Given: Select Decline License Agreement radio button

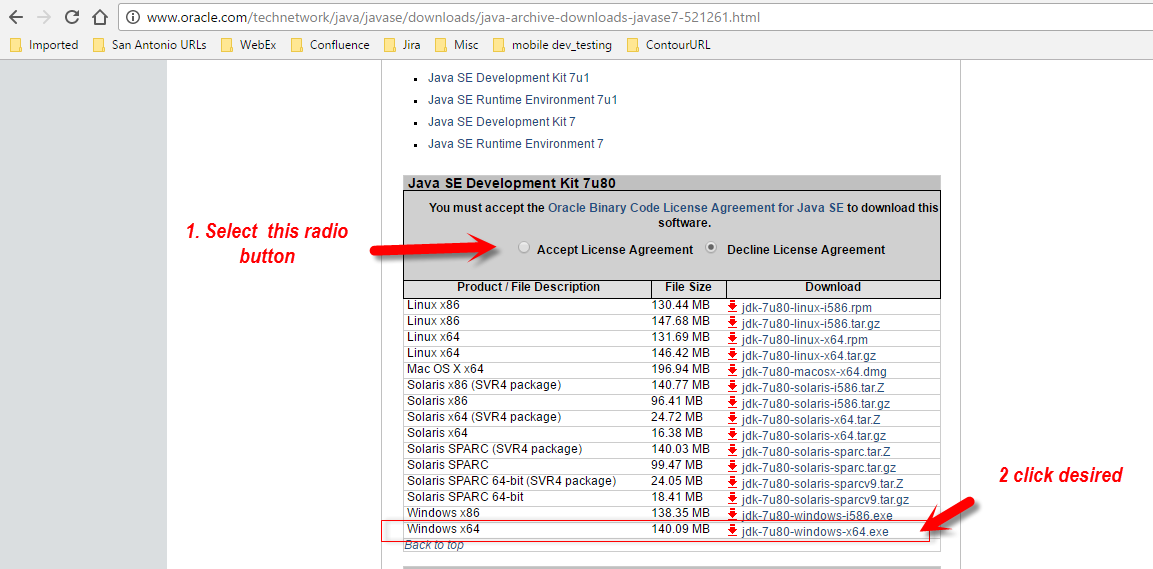Looking at the screenshot, I should coord(711,248).
